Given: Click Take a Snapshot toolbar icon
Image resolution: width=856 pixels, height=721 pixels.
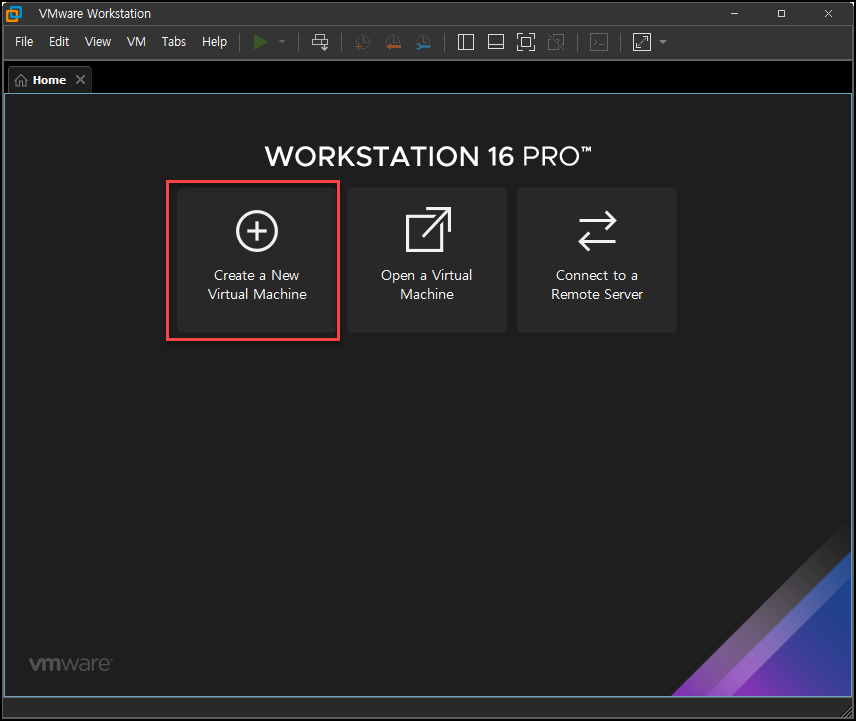Looking at the screenshot, I should pyautogui.click(x=362, y=42).
